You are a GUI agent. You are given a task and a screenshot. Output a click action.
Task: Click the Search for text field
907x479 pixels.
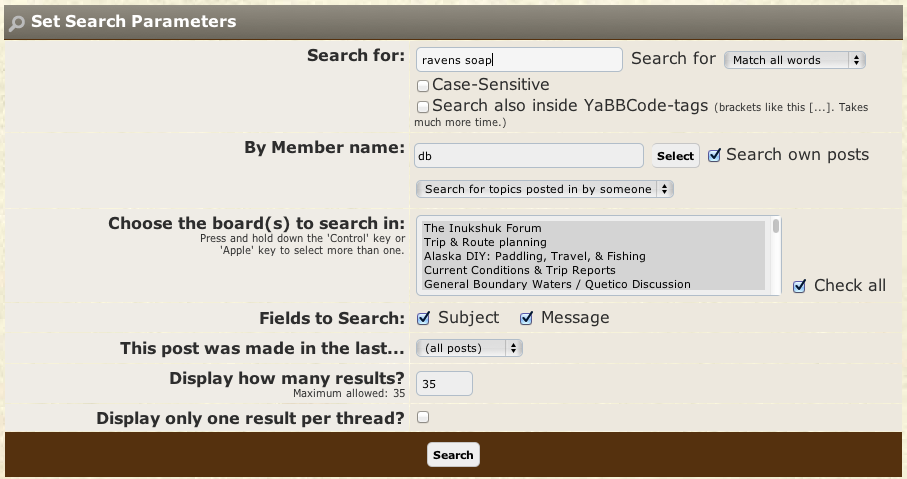pyautogui.click(x=518, y=60)
